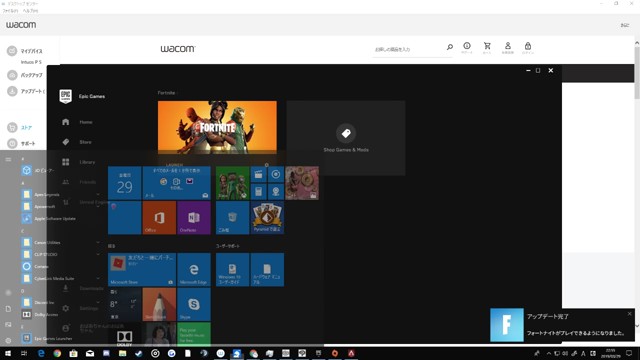Open Documents icon in Start menu rail
This screenshot has height=360, width=640.
[x=8, y=309]
